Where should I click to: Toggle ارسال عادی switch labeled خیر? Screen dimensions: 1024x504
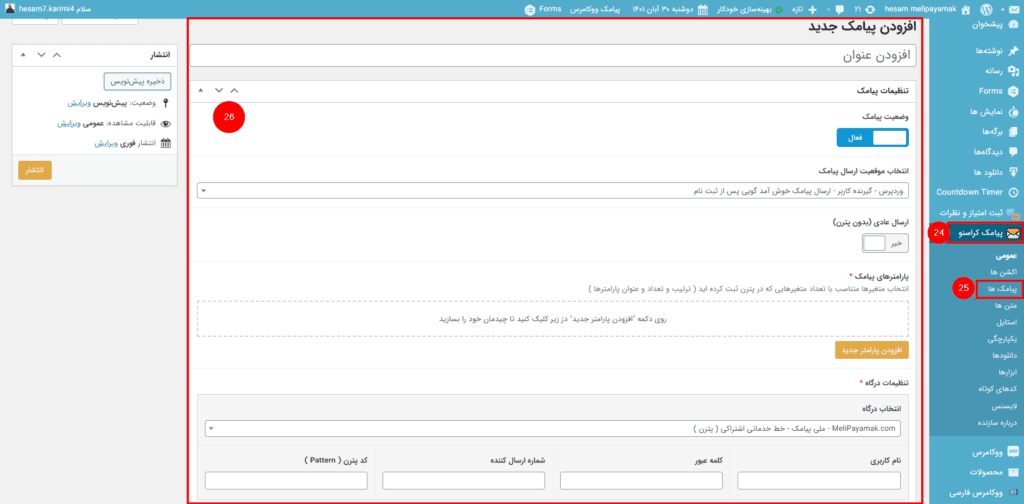click(x=886, y=244)
